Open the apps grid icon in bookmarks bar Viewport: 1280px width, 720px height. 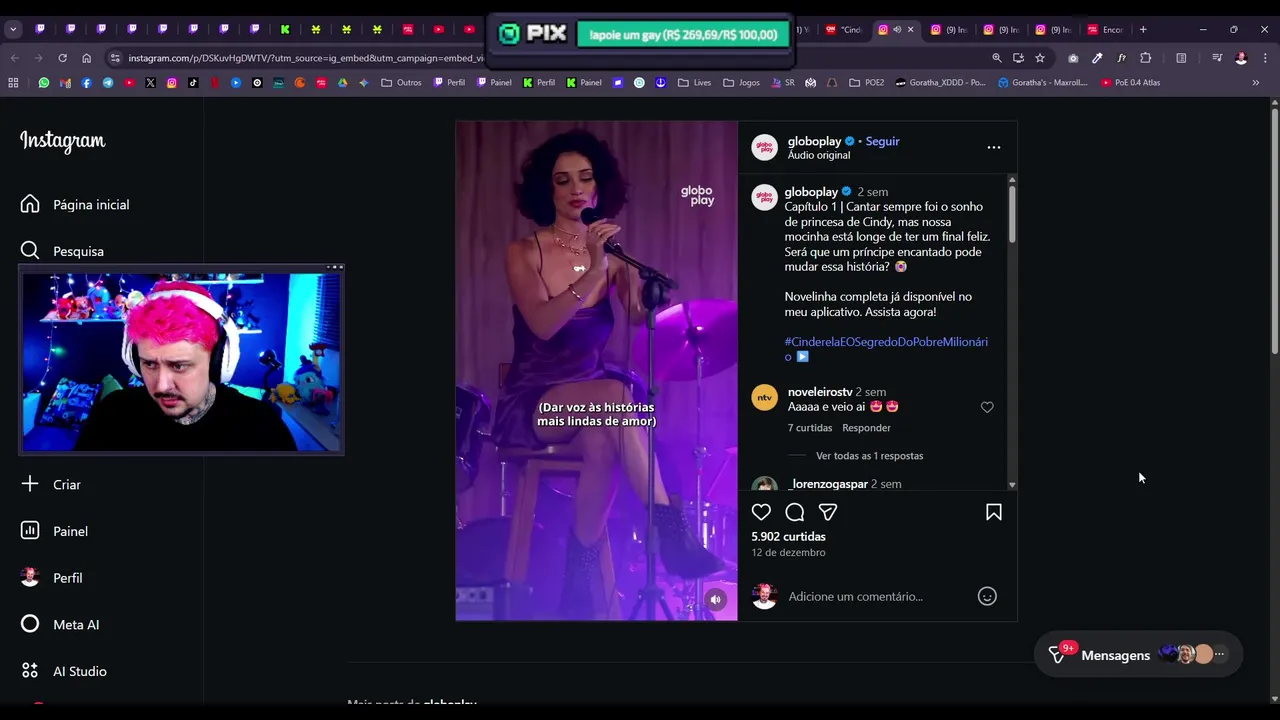click(13, 82)
